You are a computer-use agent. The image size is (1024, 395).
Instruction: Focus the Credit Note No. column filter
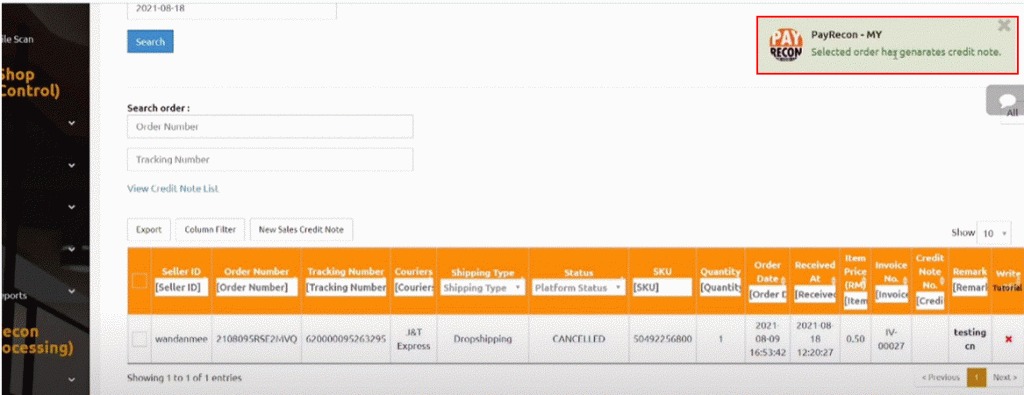pyautogui.click(x=929, y=301)
